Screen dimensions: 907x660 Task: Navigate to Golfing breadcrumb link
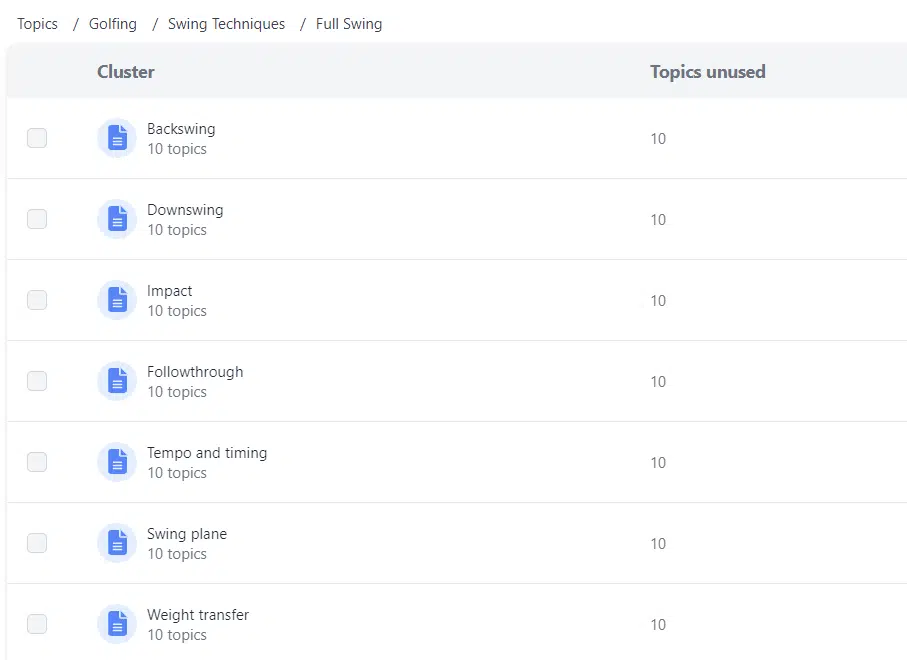(x=113, y=24)
